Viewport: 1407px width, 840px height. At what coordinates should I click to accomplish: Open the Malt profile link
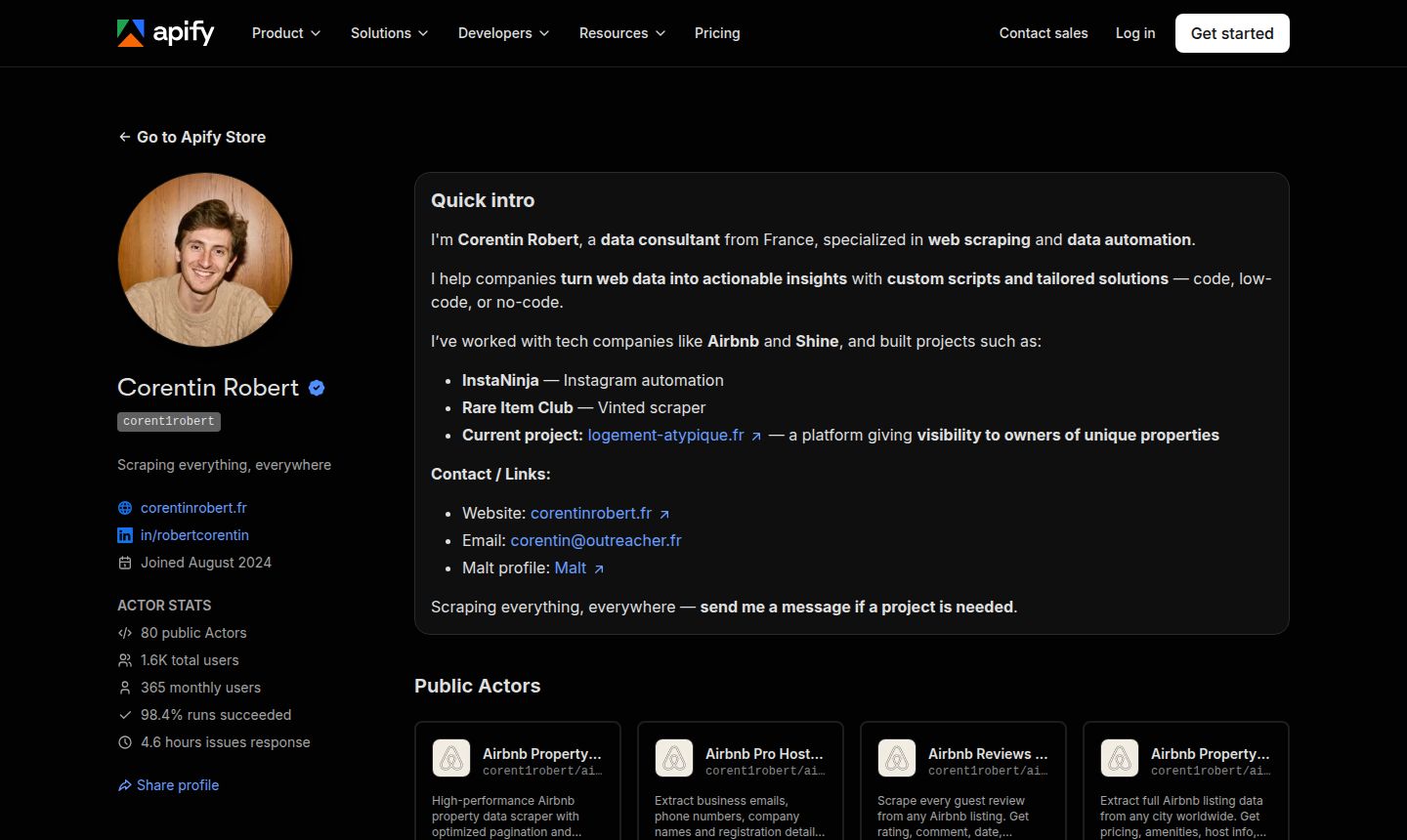(x=571, y=567)
